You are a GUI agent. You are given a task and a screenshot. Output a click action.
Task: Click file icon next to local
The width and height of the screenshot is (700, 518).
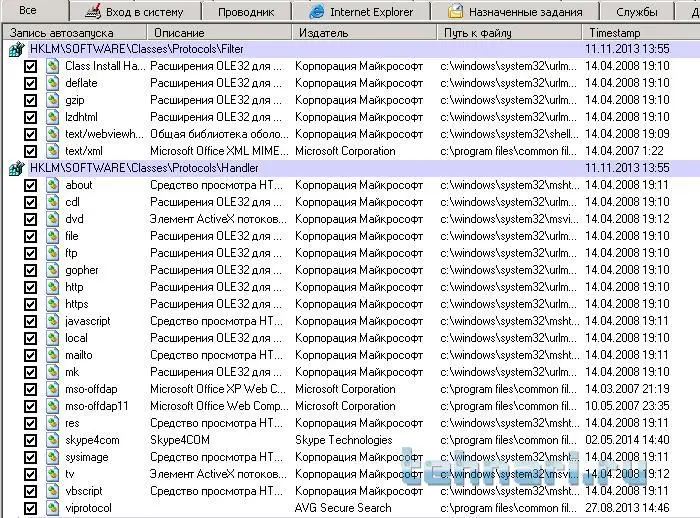52,338
